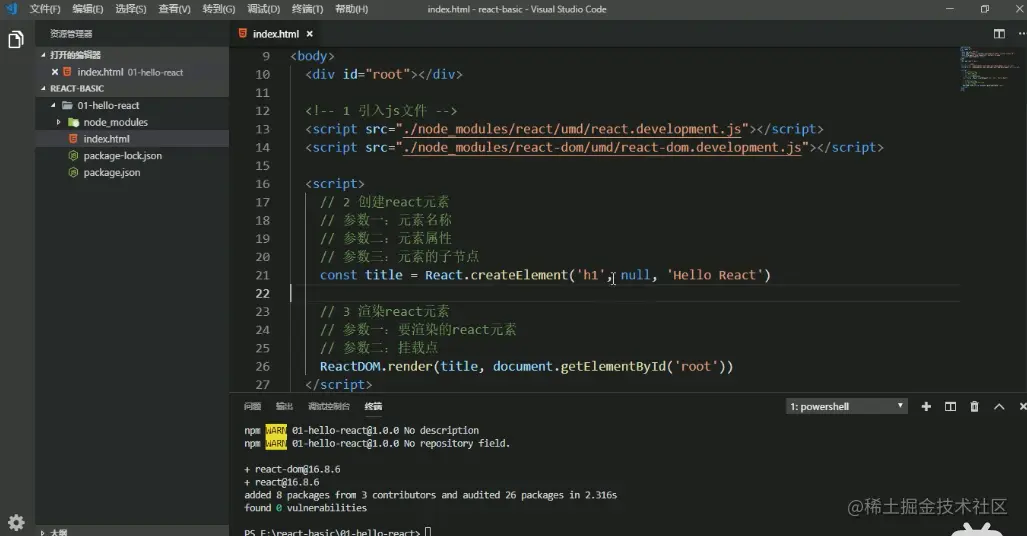Screen dimensions: 1027x536
Task: Maximize the panel with up chevron
Action: click(x=999, y=407)
